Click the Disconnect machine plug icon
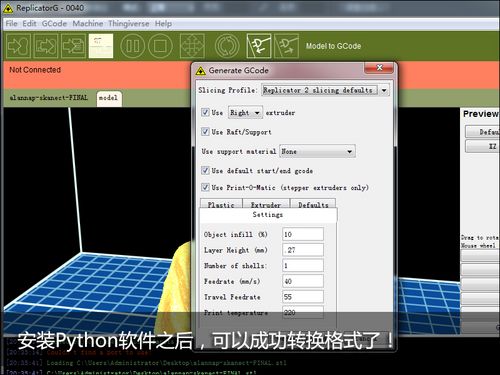This screenshot has width=500, height=375. [286, 46]
